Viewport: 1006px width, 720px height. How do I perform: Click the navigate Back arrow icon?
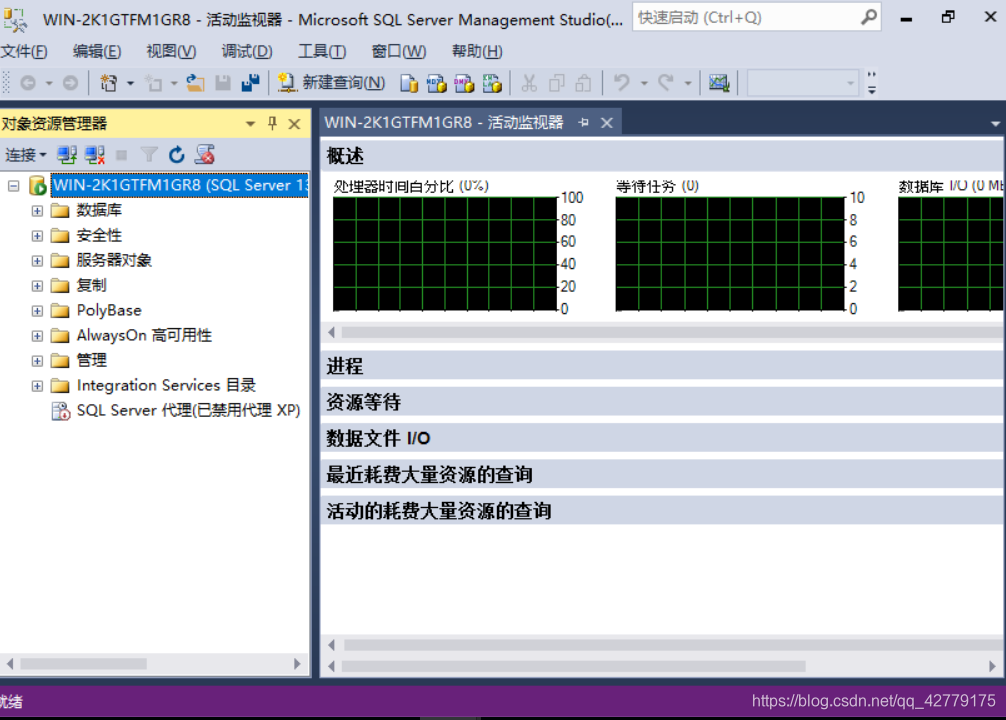[x=28, y=84]
